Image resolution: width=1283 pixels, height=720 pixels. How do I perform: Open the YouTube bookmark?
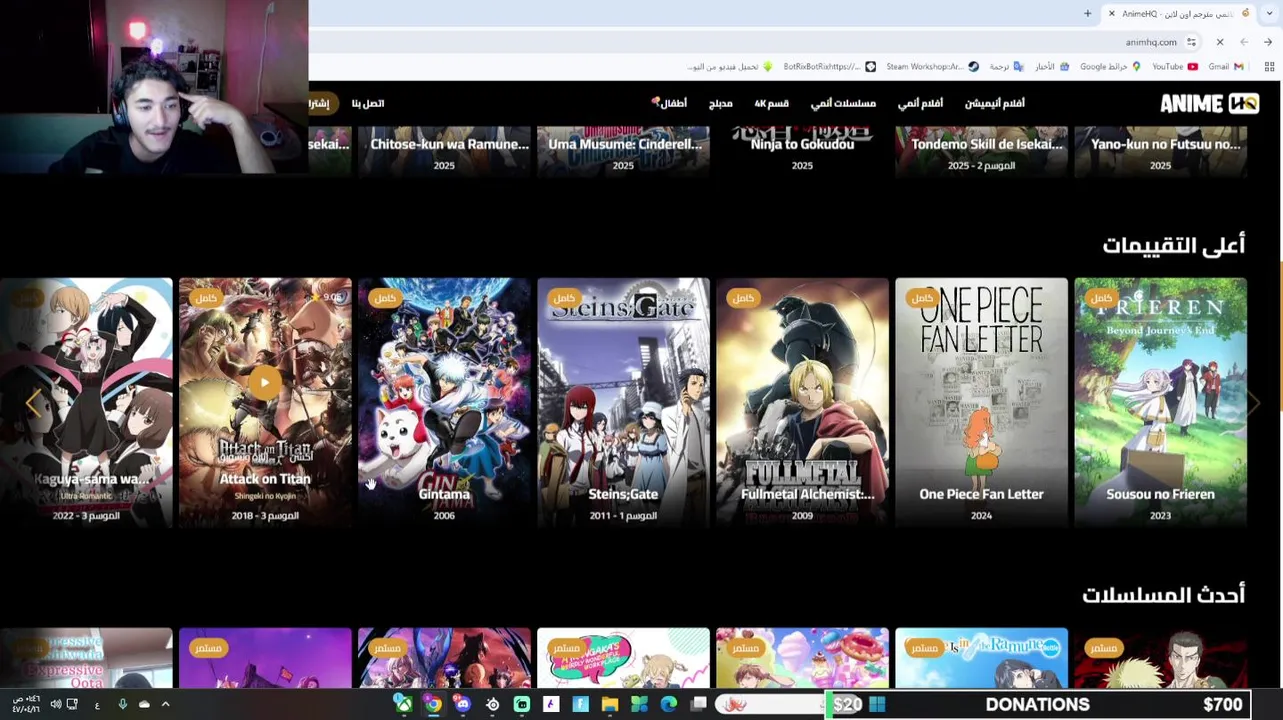[1174, 67]
